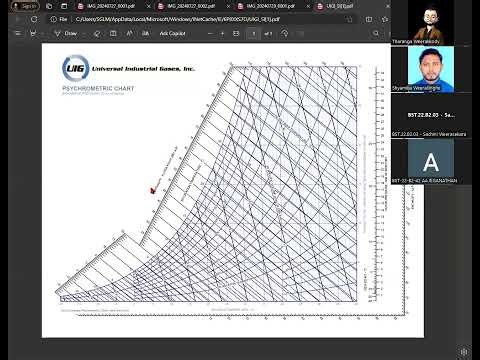The height and width of the screenshot is (360, 480).
Task: Add this page to favorites star icon
Action: click(x=349, y=19)
